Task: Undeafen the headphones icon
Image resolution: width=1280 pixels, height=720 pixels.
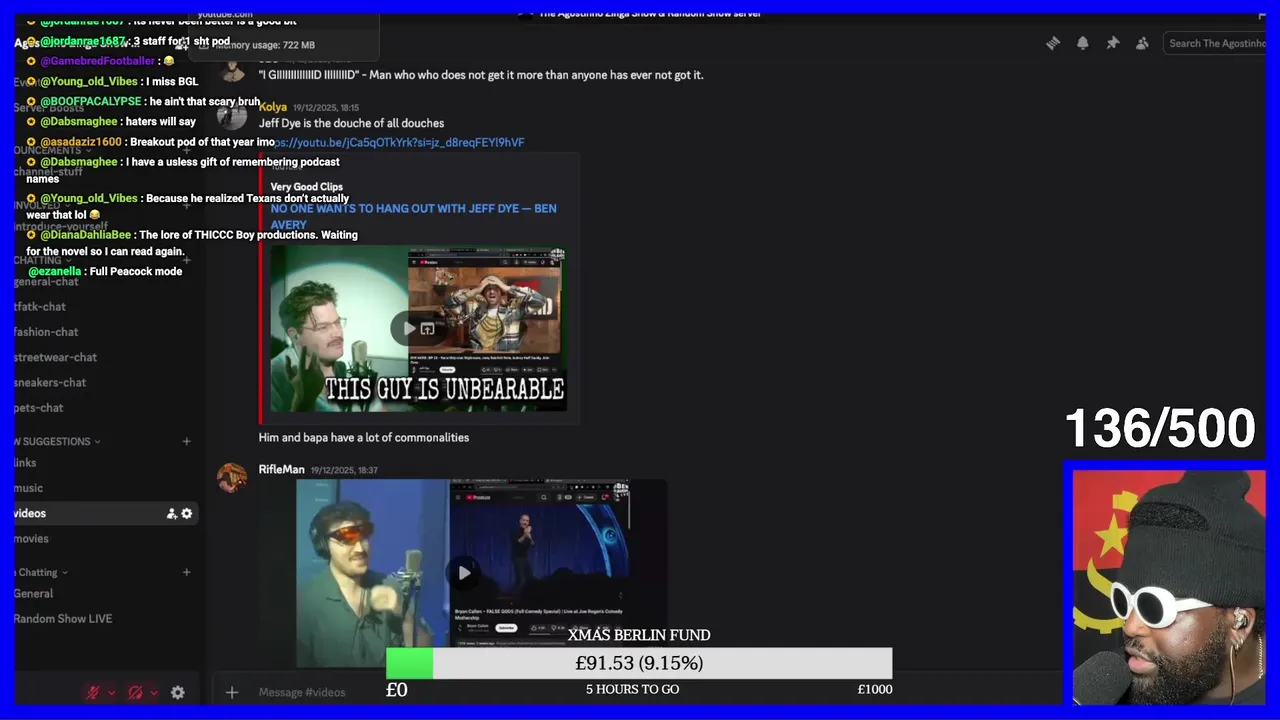Action: 135,692
